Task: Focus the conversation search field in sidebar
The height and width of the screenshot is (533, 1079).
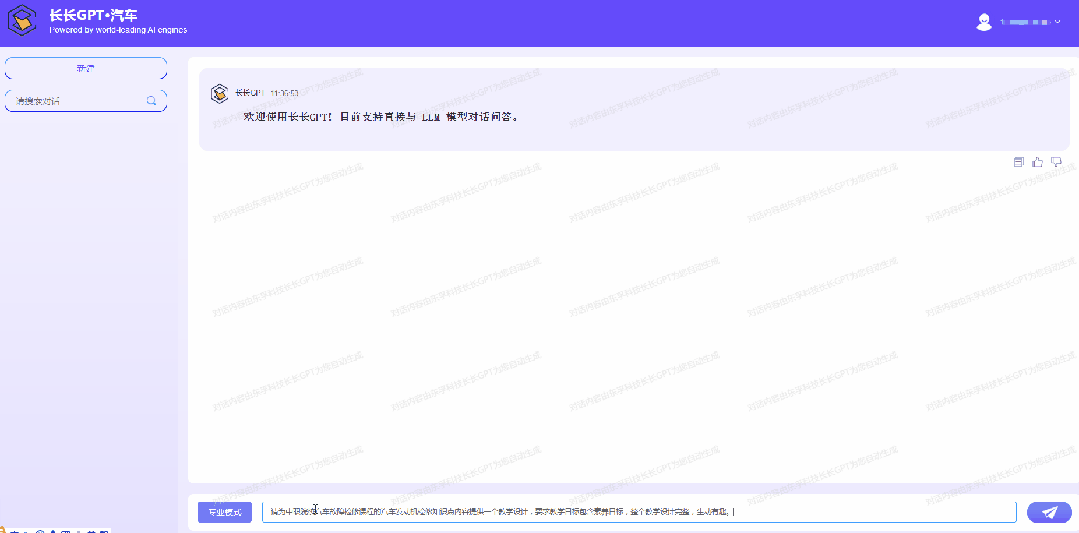Action: pos(86,101)
